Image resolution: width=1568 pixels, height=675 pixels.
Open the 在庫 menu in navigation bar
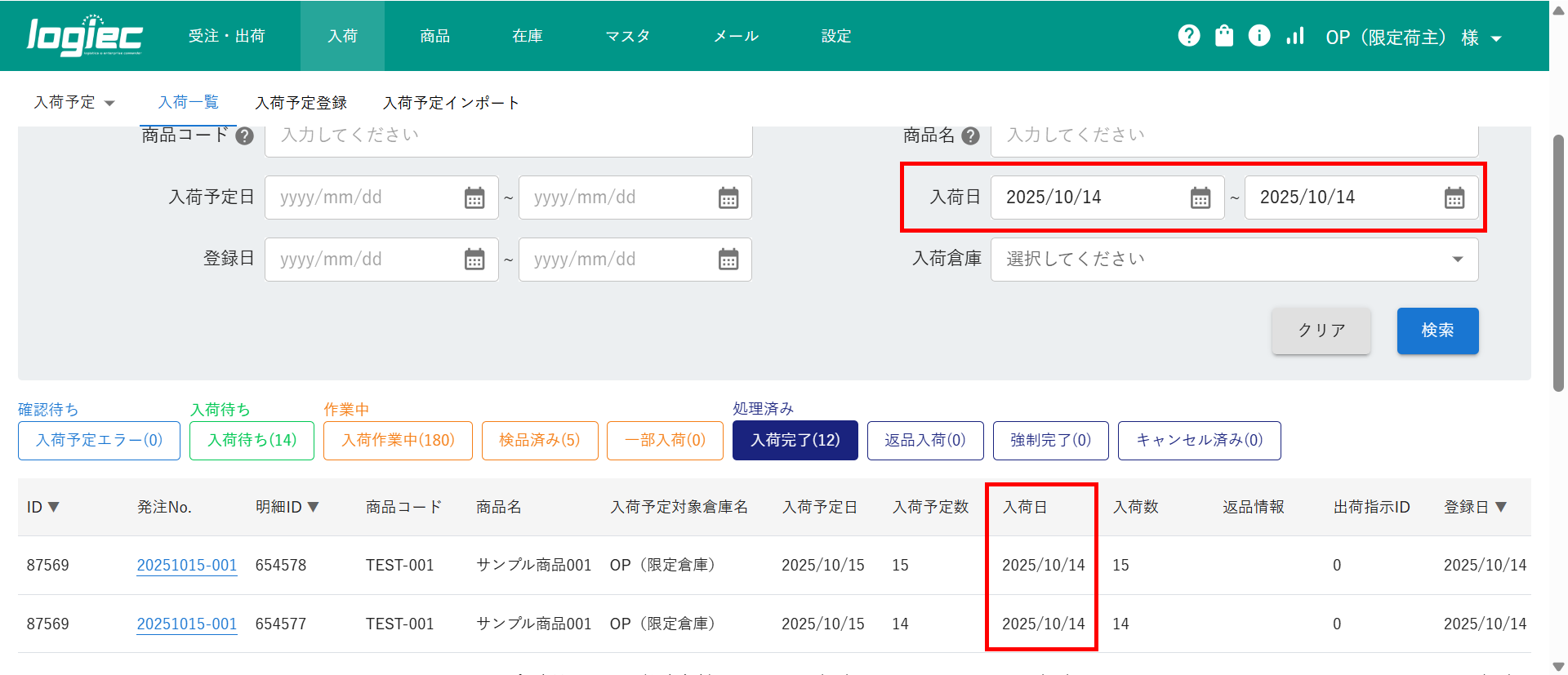point(527,36)
